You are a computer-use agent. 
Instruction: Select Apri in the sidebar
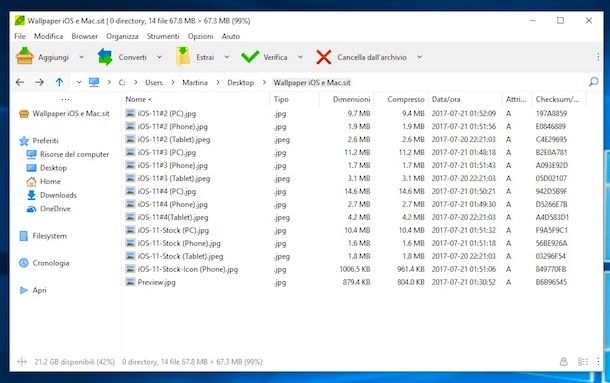[39, 291]
